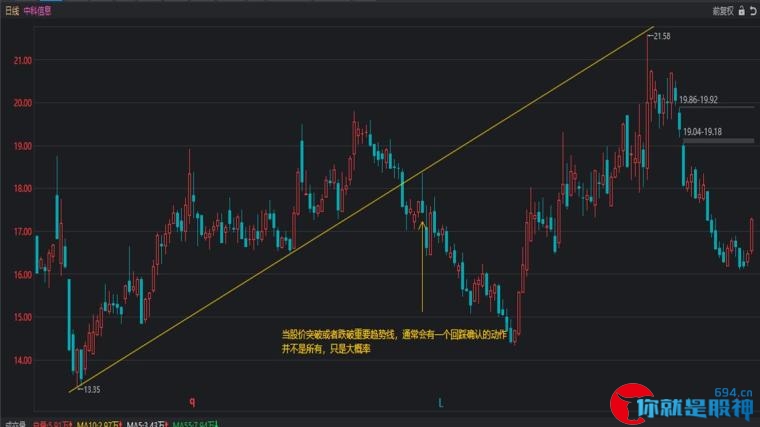
Task: Click the 20.00 price axis label
Action: (x=22, y=103)
